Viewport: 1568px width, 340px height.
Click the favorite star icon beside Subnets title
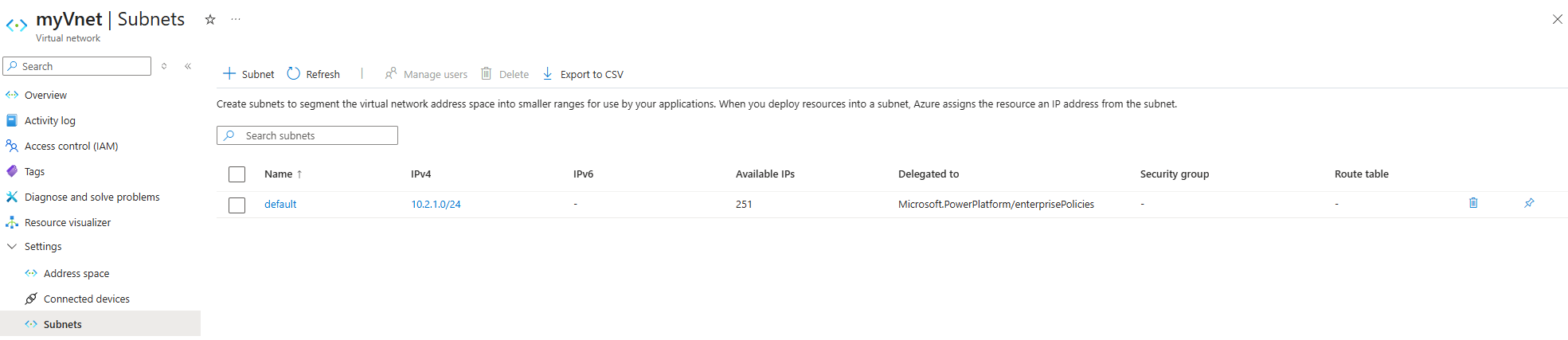click(210, 19)
